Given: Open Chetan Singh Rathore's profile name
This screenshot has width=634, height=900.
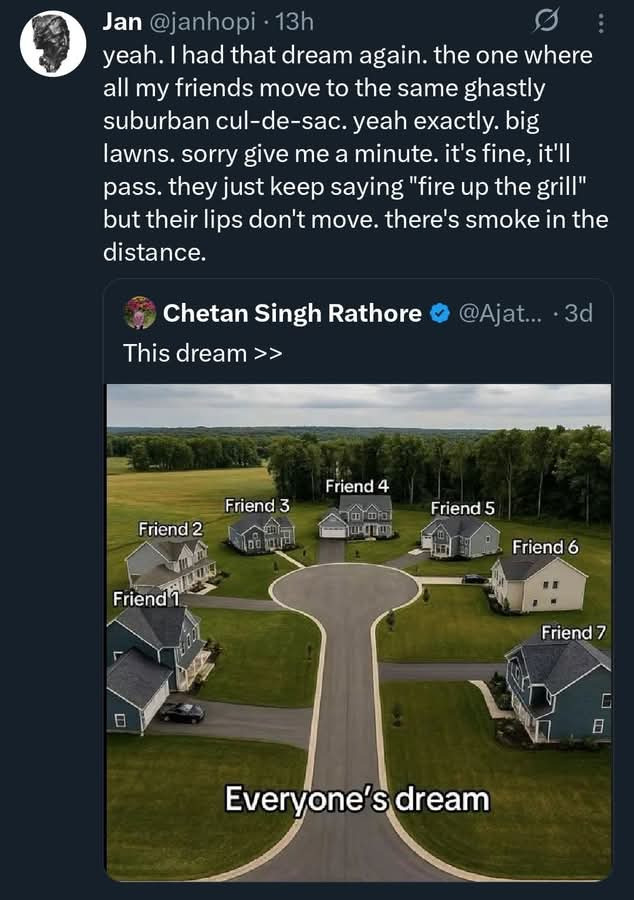Looking at the screenshot, I should point(292,313).
